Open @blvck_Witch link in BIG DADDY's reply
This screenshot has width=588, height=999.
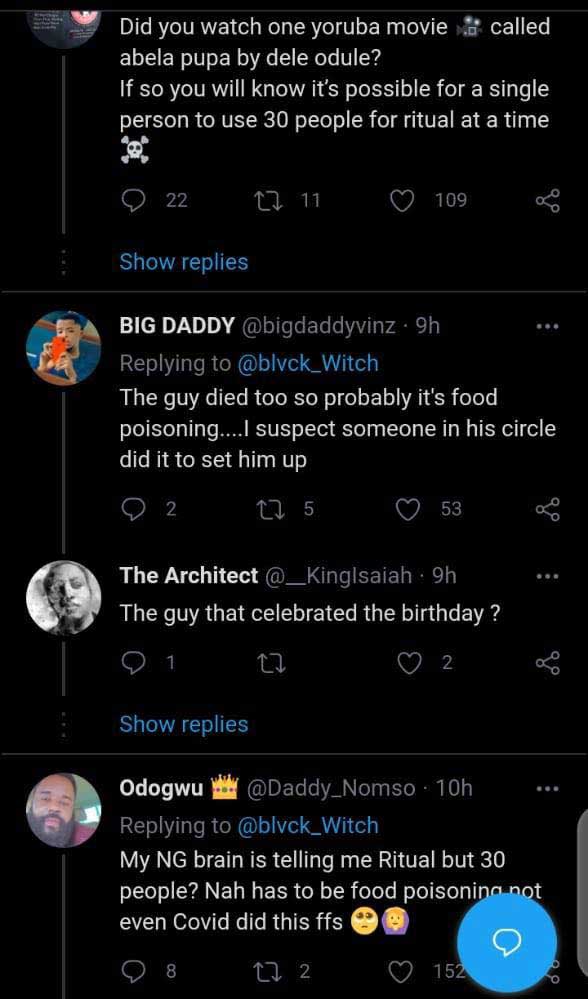(x=308, y=364)
